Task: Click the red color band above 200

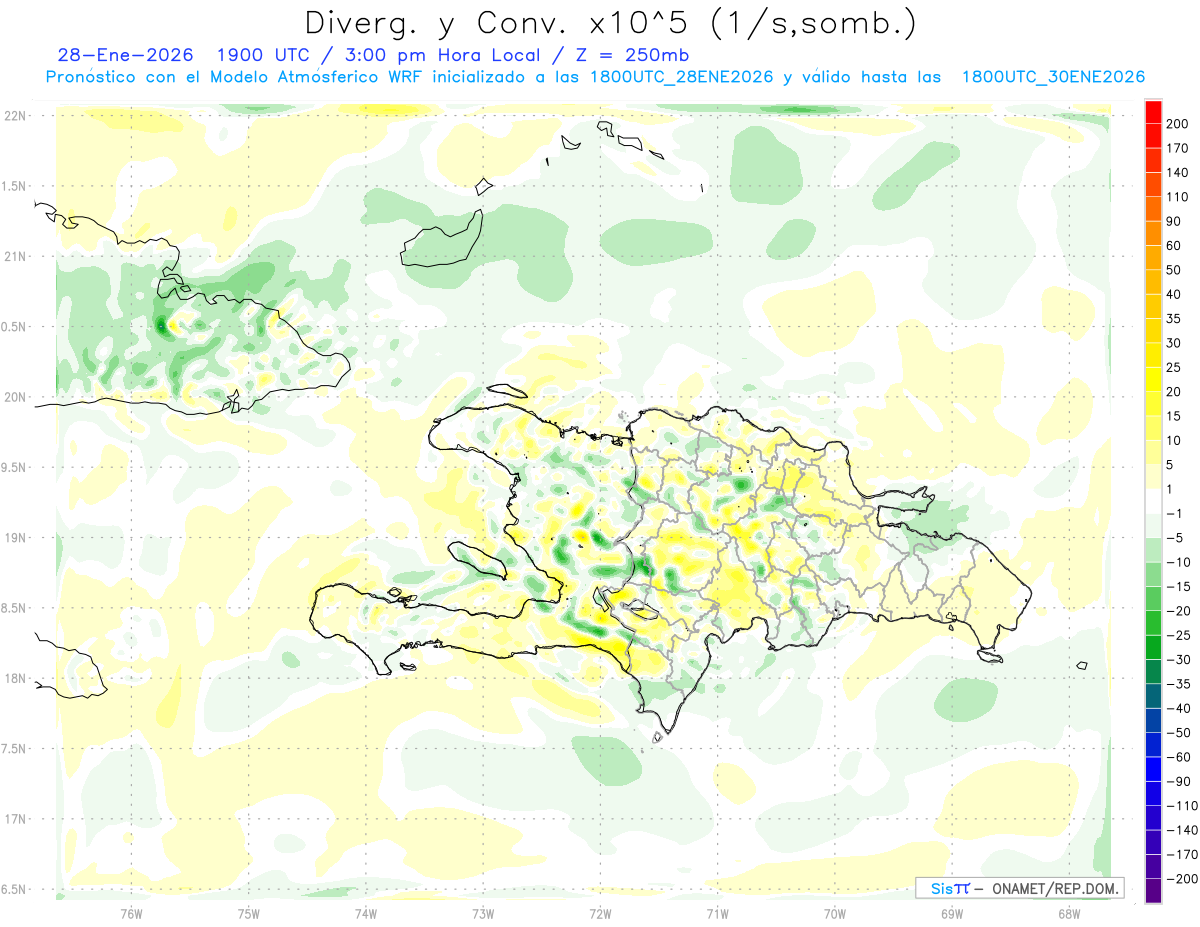Action: [x=1153, y=112]
